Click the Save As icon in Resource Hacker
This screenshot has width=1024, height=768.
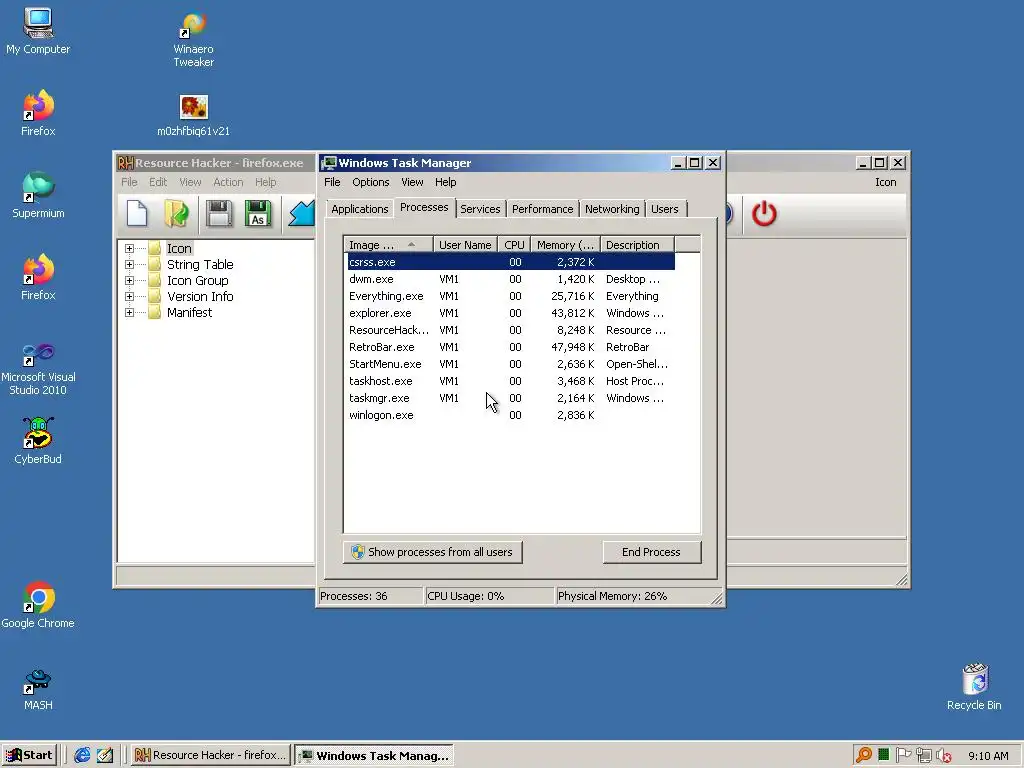pos(258,214)
